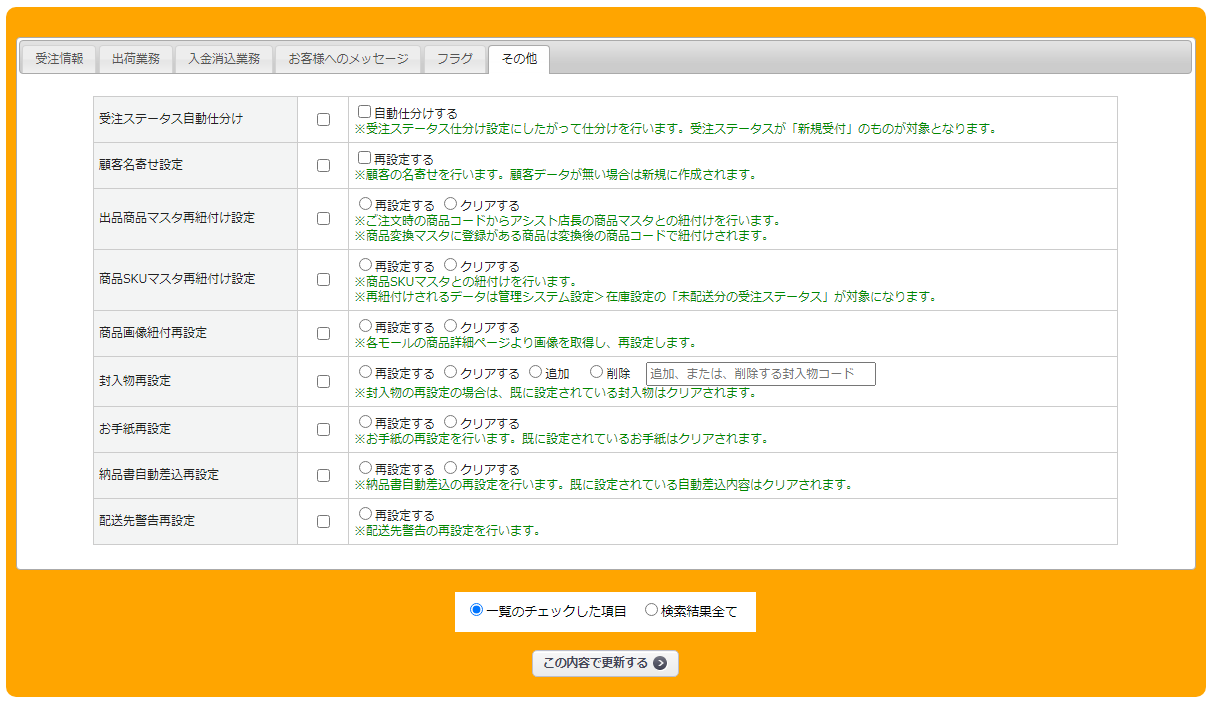
Task: Check the 自動仕分けする option
Action: pos(365,112)
